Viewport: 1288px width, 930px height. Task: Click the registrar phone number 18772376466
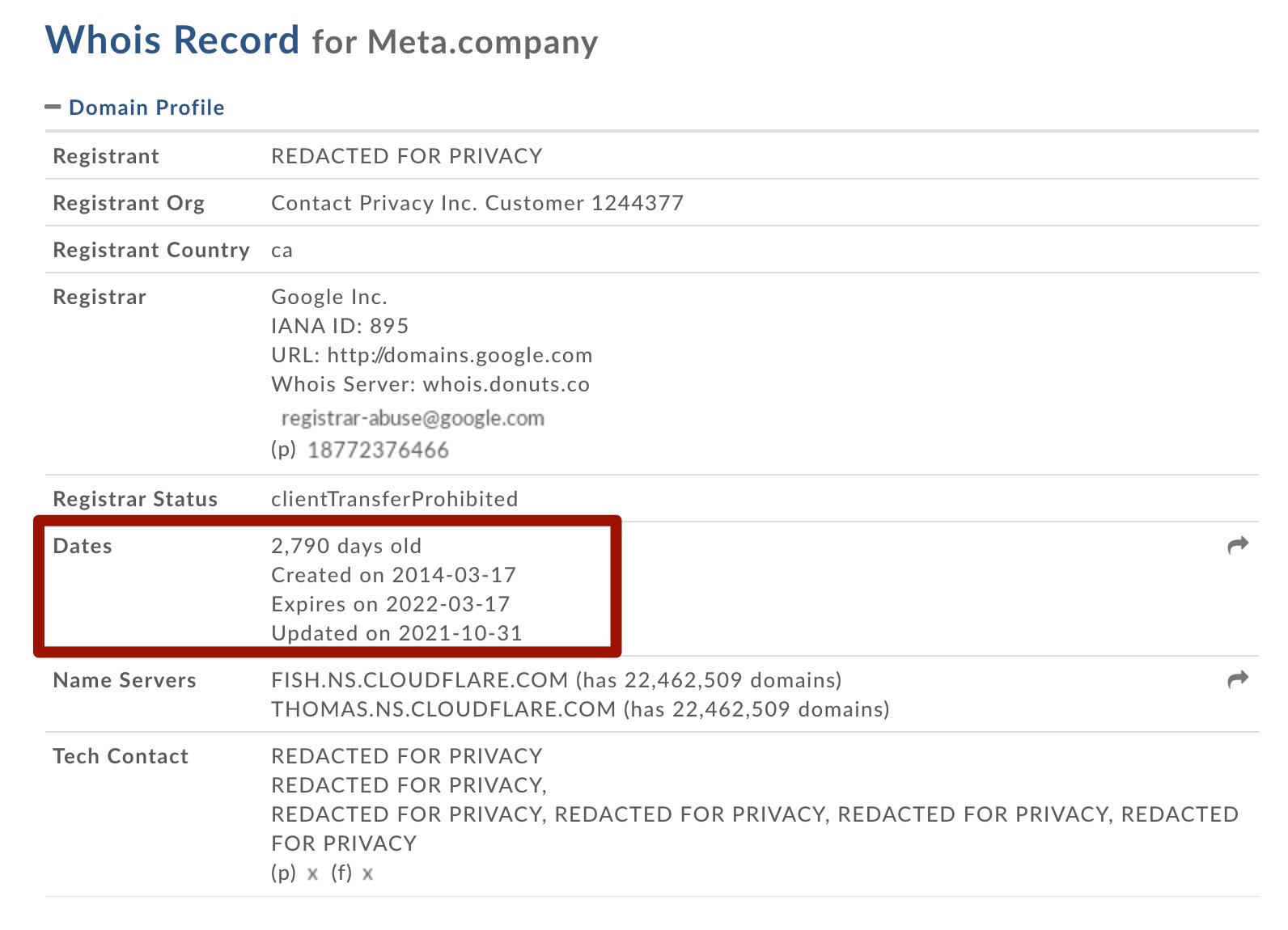coord(378,450)
